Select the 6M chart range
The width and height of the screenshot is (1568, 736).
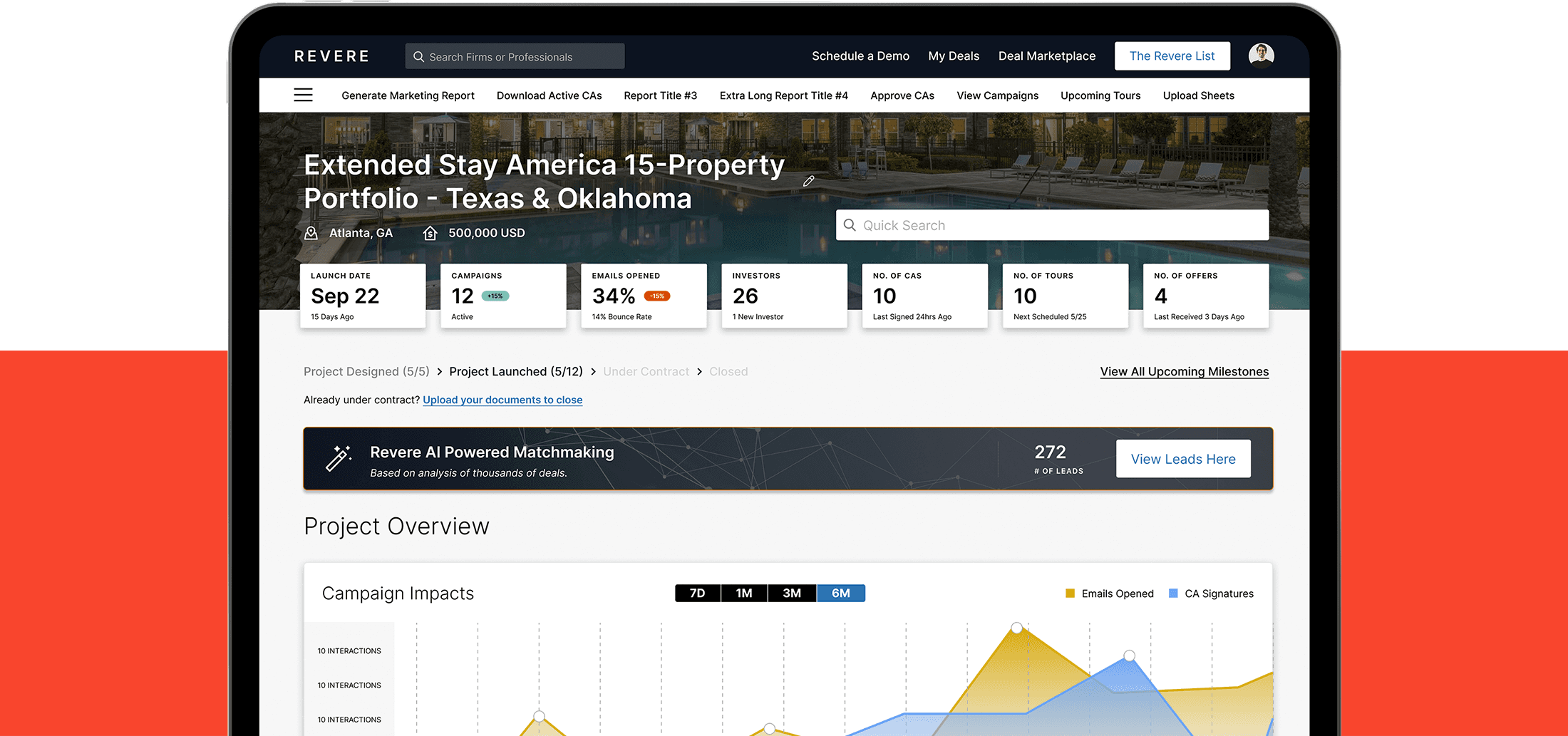tap(841, 593)
